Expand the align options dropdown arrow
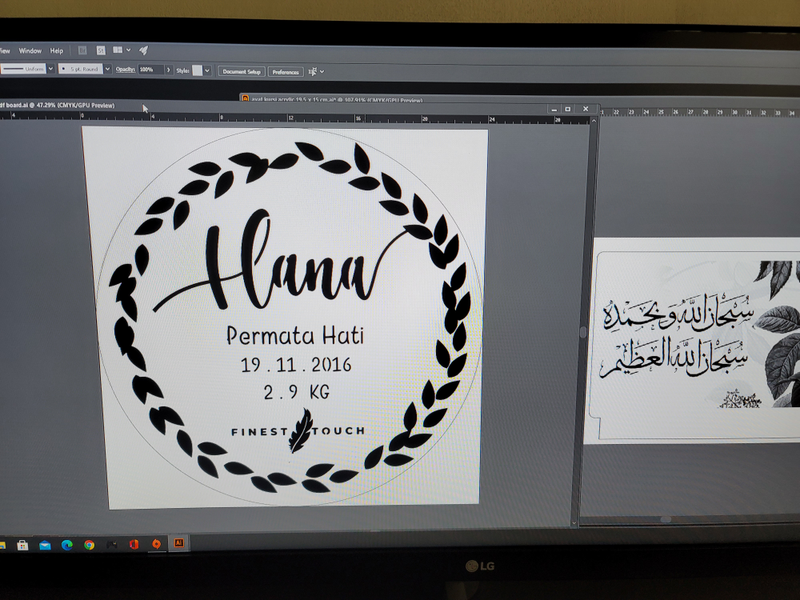 322,72
